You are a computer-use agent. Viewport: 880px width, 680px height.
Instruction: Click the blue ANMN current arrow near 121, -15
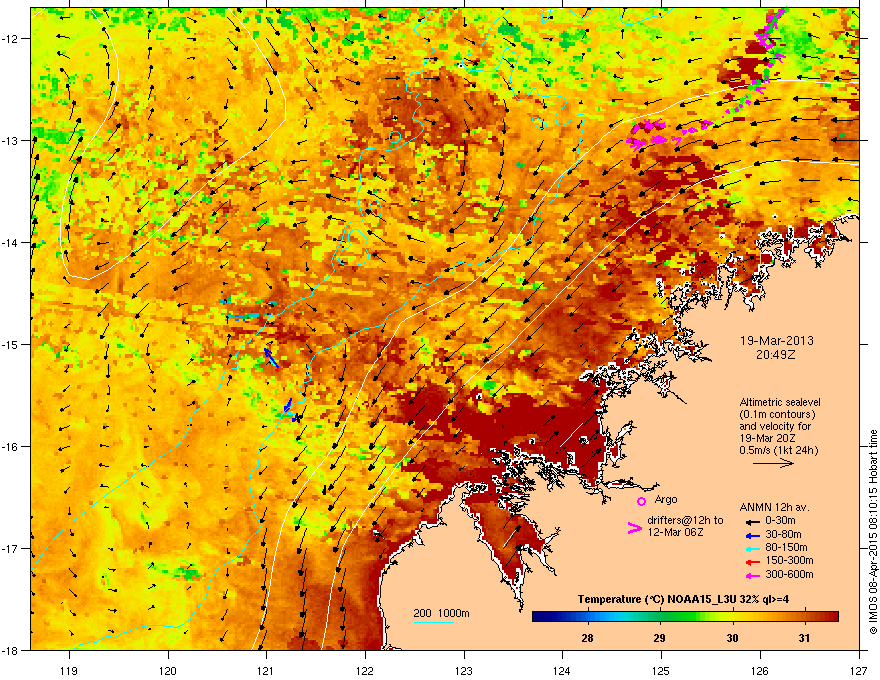pyautogui.click(x=272, y=359)
